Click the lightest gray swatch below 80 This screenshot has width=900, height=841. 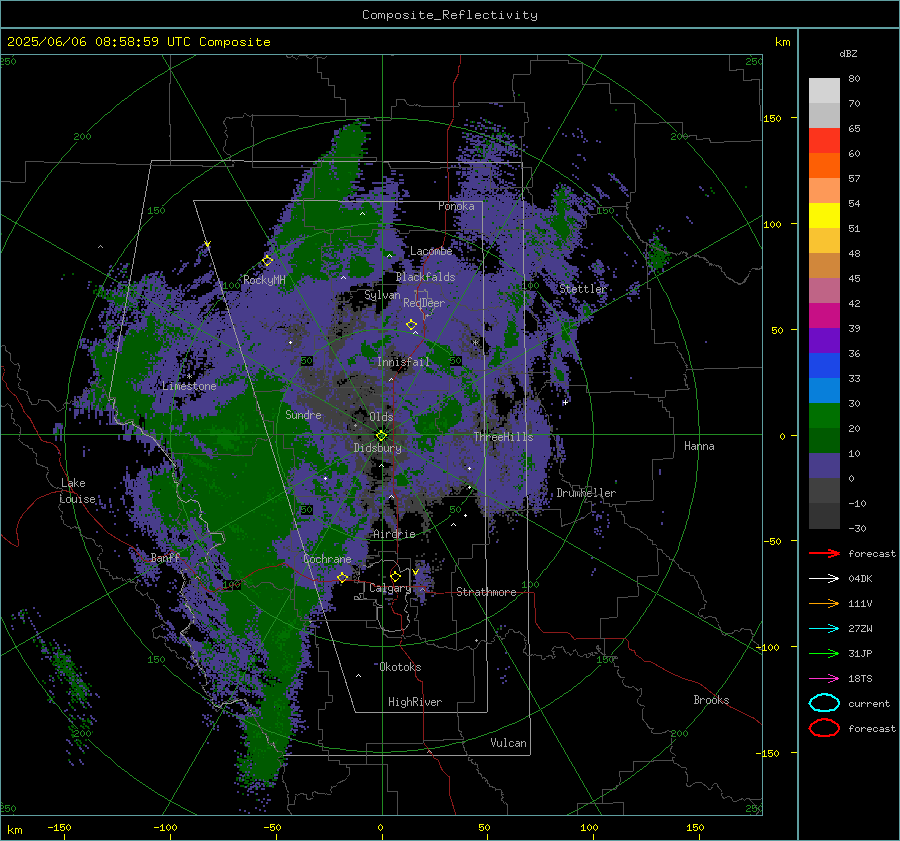824,91
